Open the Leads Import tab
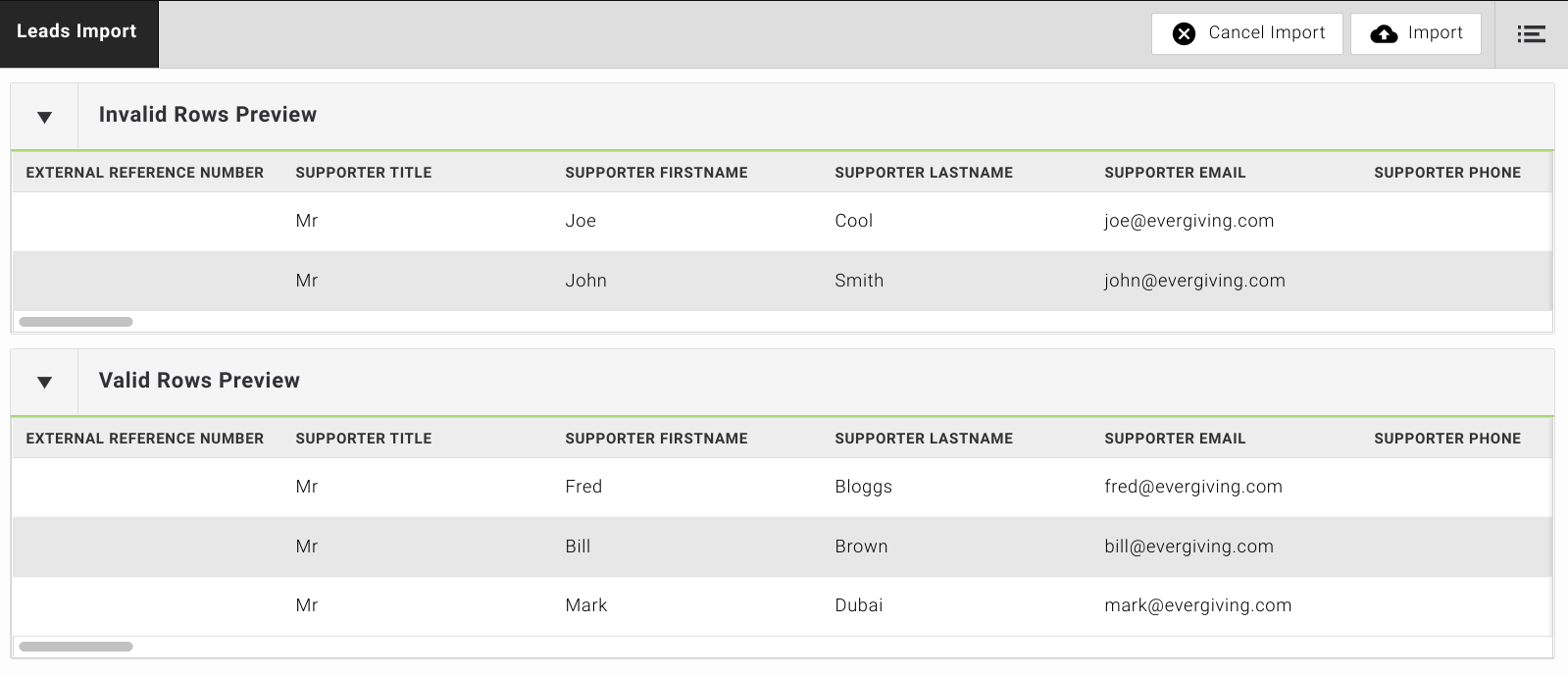This screenshot has width=1568, height=677. (x=77, y=32)
